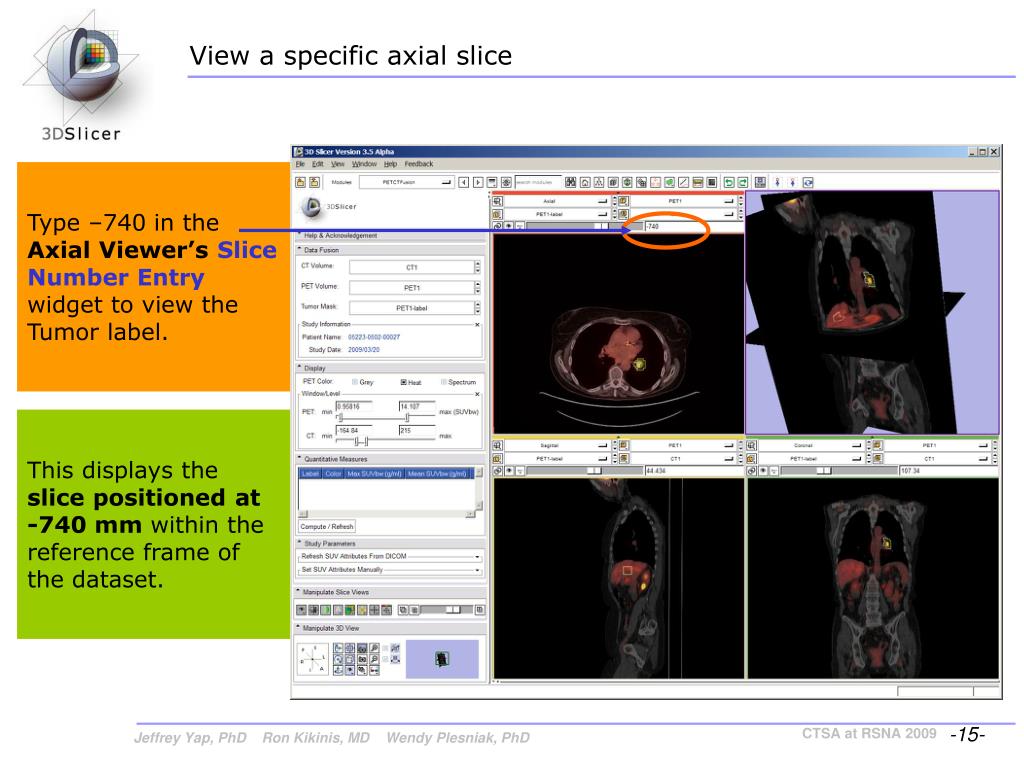Click the Compute / Refresh button
This screenshot has height=768, width=1024.
coord(327,527)
